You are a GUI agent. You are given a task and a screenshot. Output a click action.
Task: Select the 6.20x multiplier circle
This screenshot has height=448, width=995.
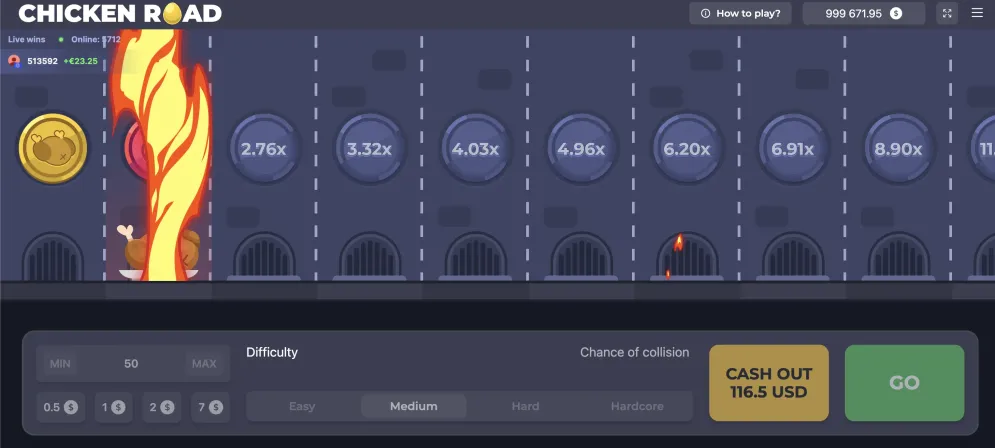click(x=687, y=149)
